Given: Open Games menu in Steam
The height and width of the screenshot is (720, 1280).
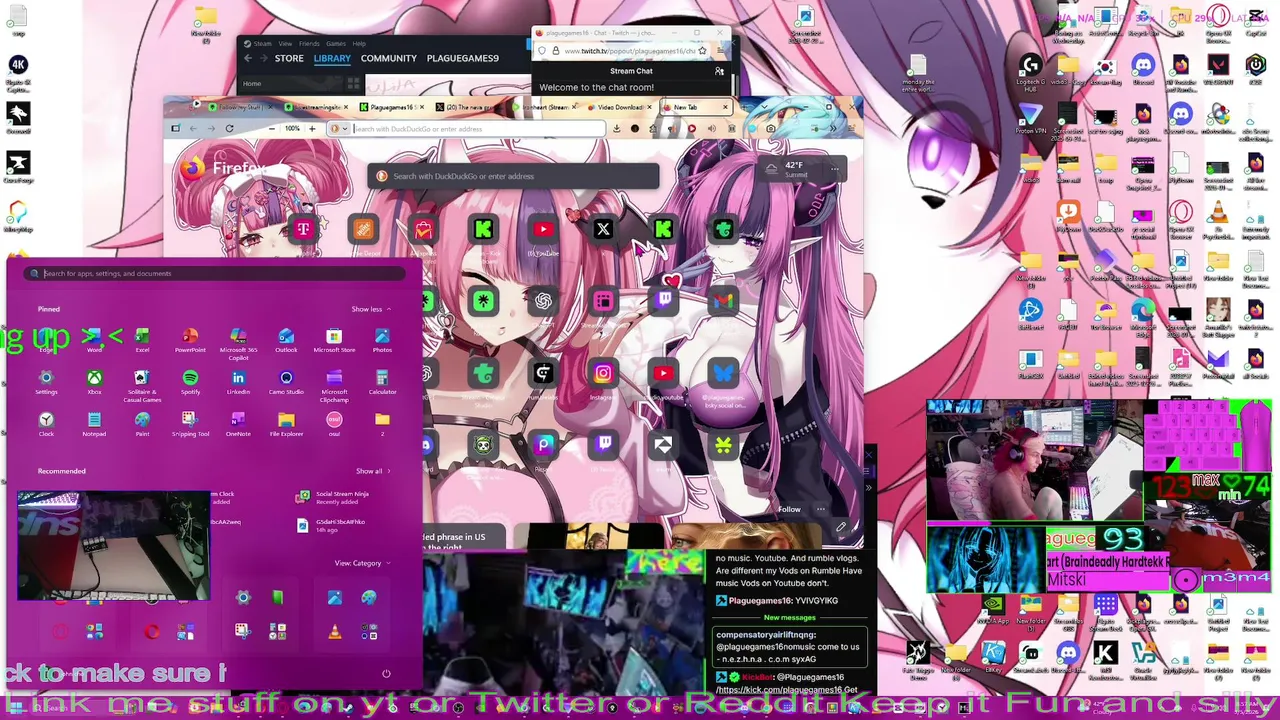Looking at the screenshot, I should [x=336, y=43].
